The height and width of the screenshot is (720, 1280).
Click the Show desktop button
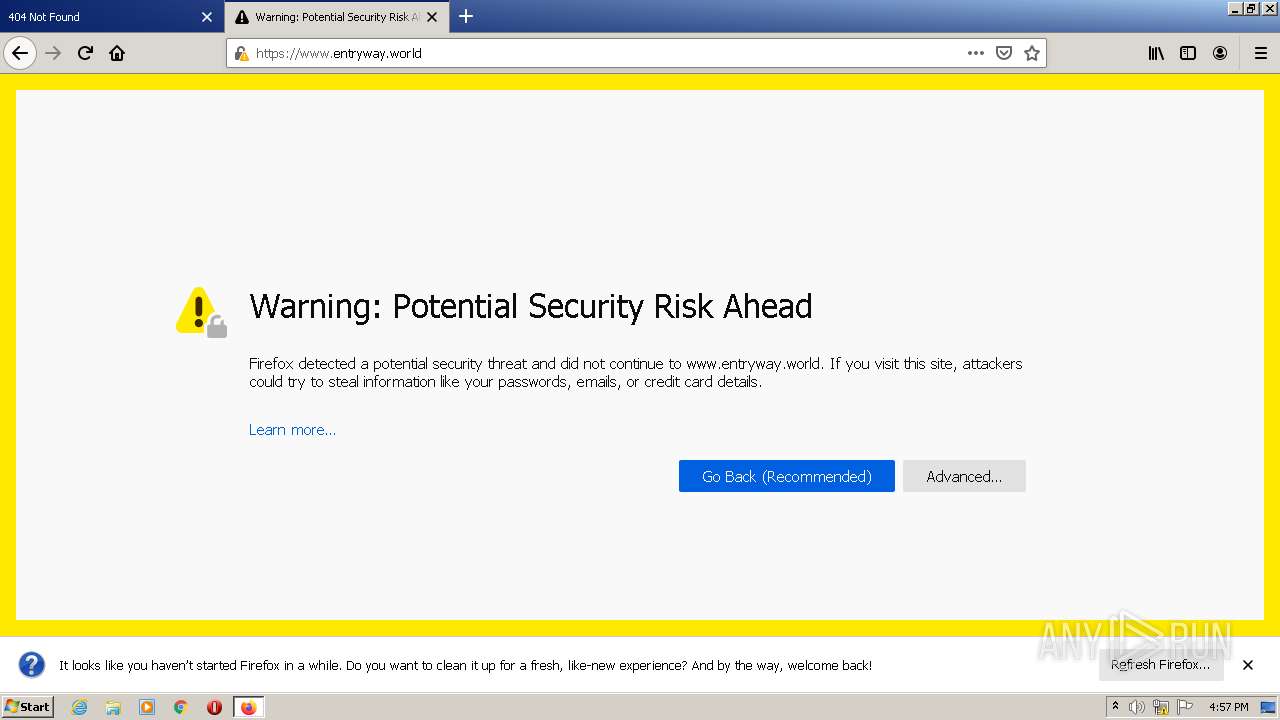[1269, 707]
